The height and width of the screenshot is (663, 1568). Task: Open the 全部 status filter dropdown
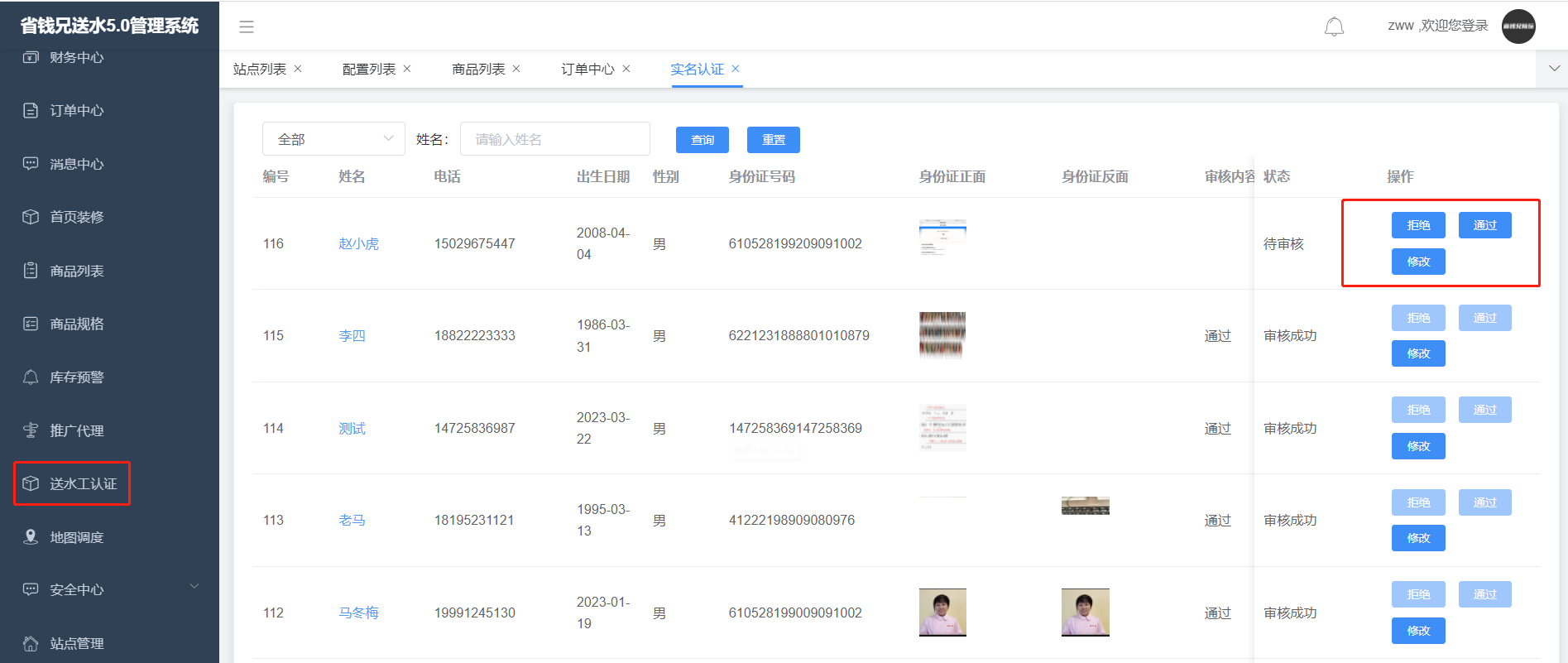click(333, 139)
